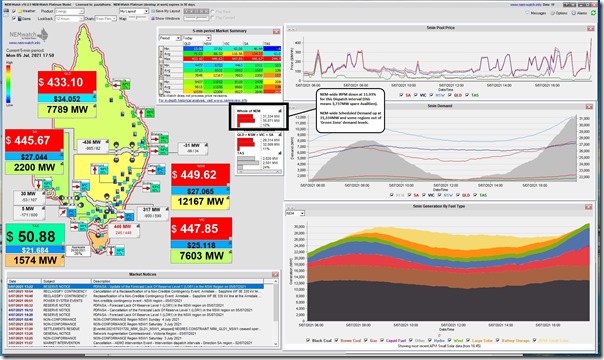Open the My Layout dropdown
The width and height of the screenshot is (604, 360).
(x=134, y=11)
